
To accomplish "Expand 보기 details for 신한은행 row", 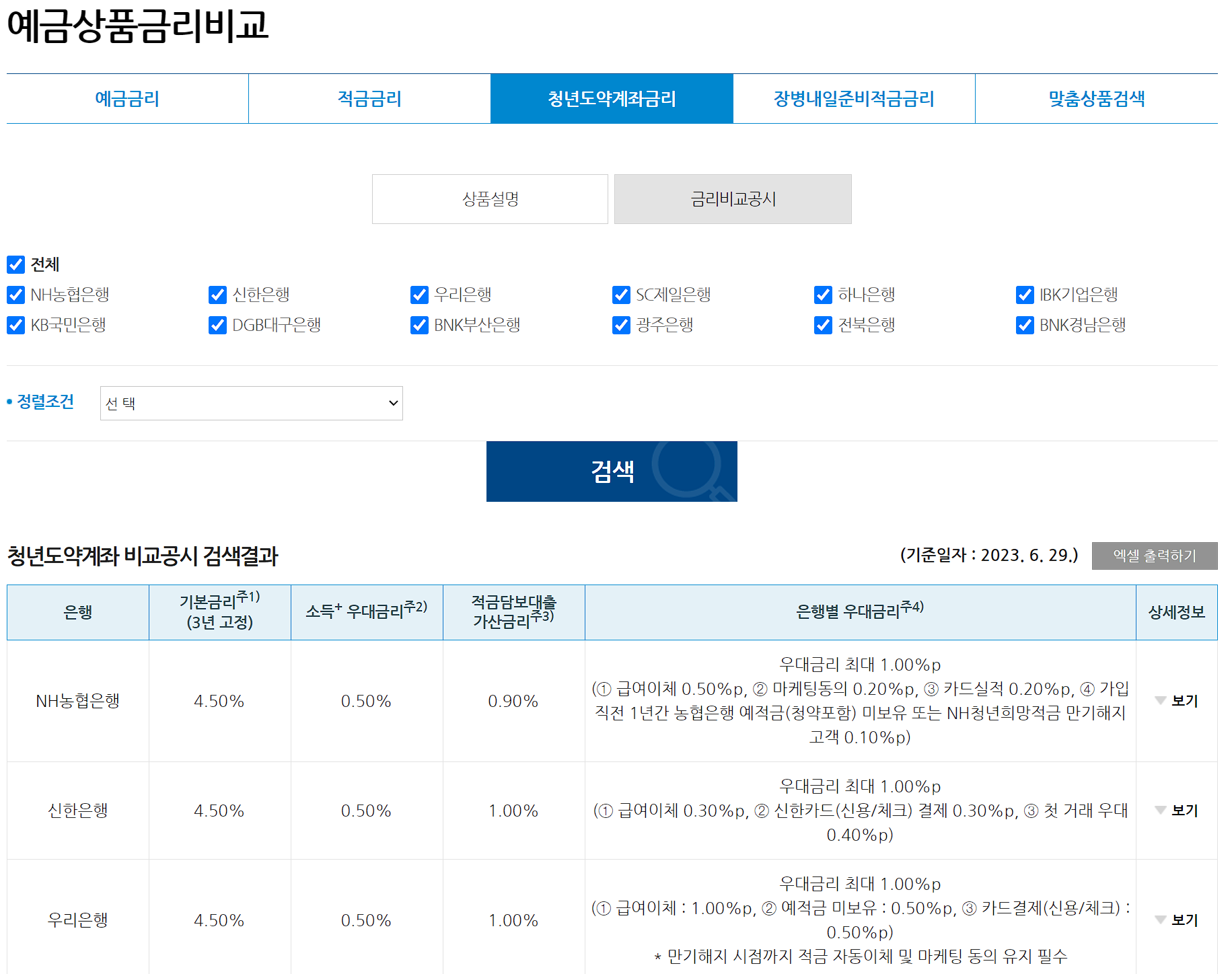I will point(1177,810).
